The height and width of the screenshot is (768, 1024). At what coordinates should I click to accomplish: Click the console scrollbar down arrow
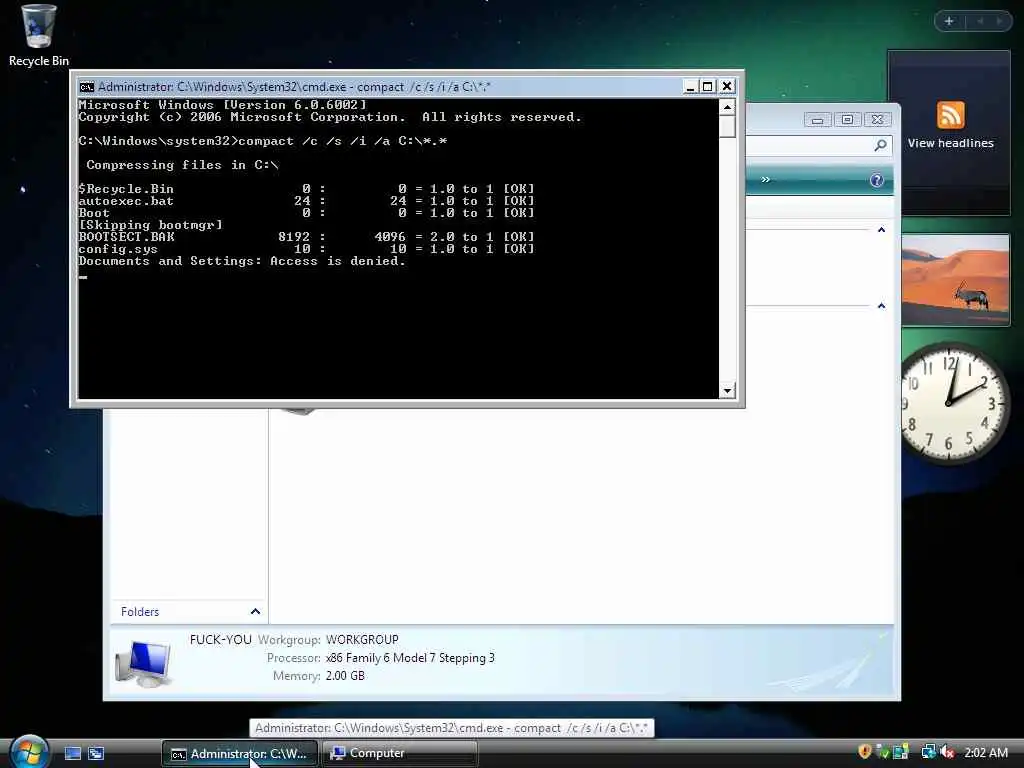(727, 391)
